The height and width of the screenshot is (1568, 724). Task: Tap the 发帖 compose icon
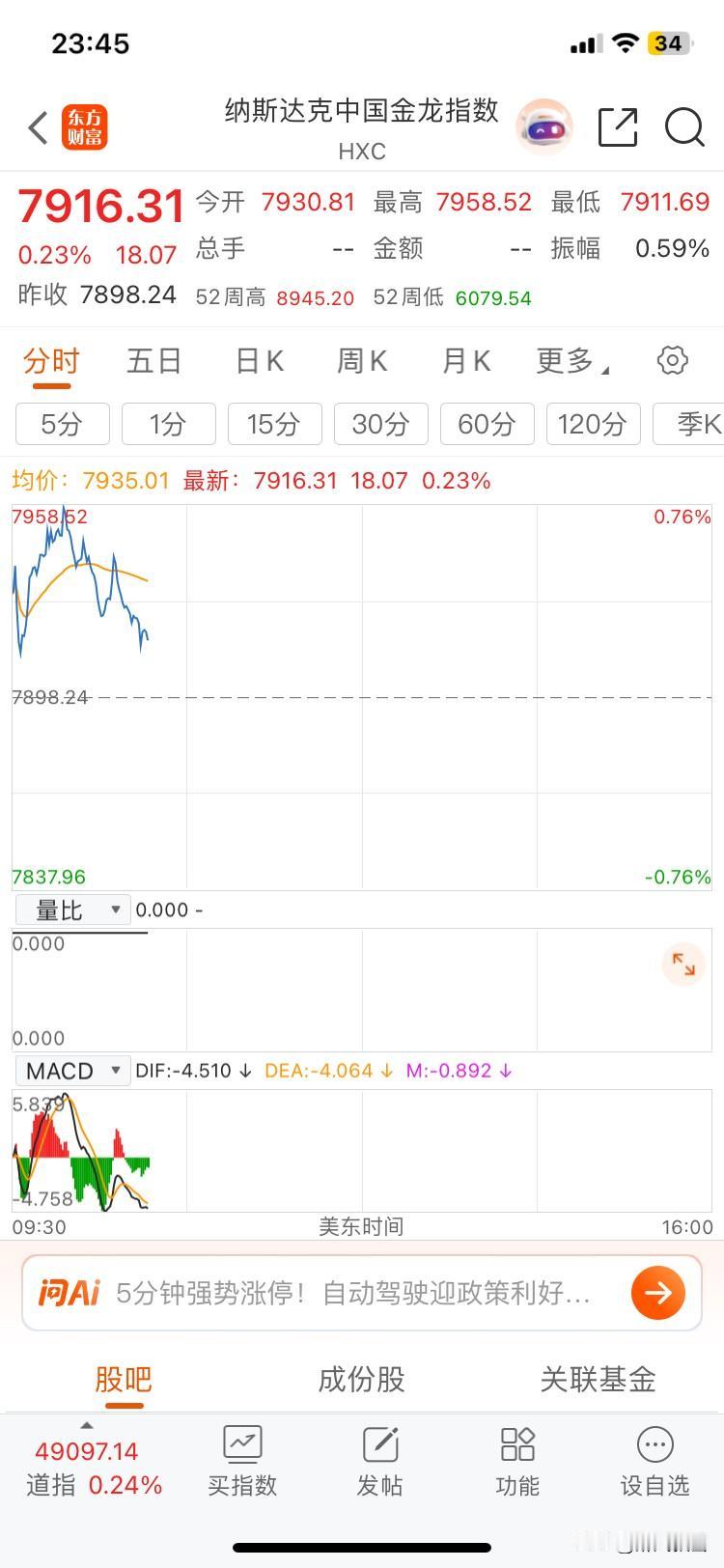pyautogui.click(x=380, y=1444)
